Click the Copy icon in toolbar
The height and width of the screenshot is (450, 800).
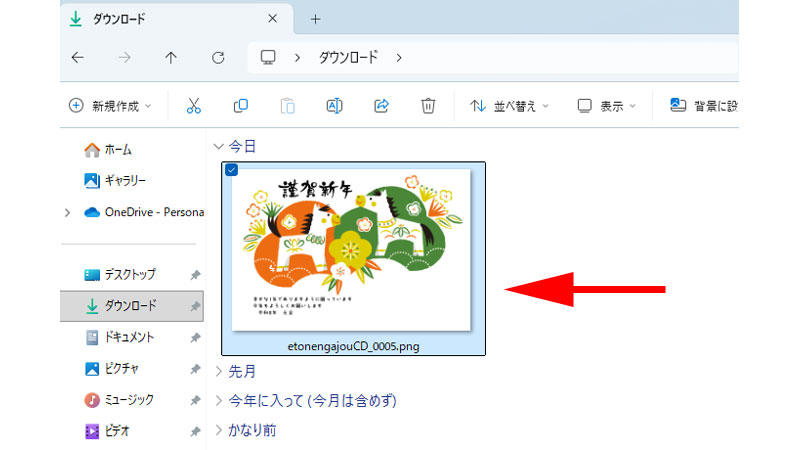tap(240, 105)
